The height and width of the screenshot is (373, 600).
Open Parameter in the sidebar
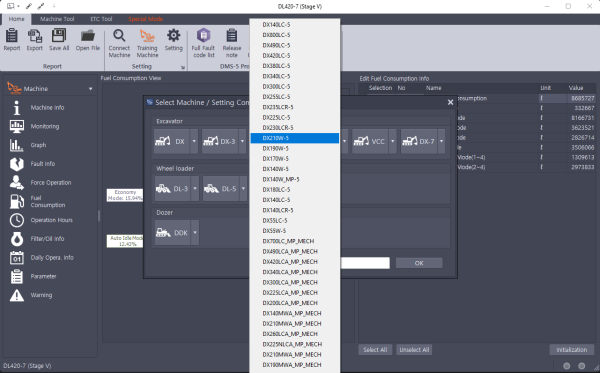pos(43,276)
